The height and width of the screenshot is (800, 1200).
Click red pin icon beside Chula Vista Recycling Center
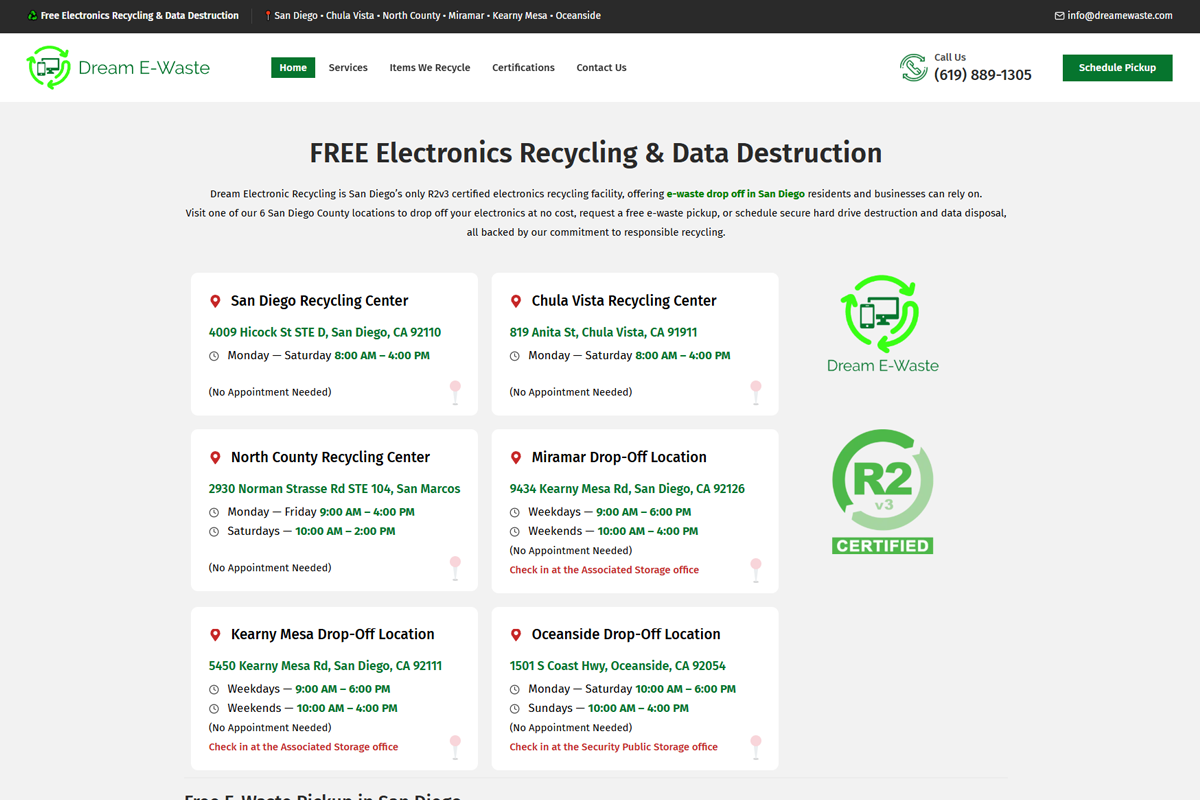(x=516, y=301)
